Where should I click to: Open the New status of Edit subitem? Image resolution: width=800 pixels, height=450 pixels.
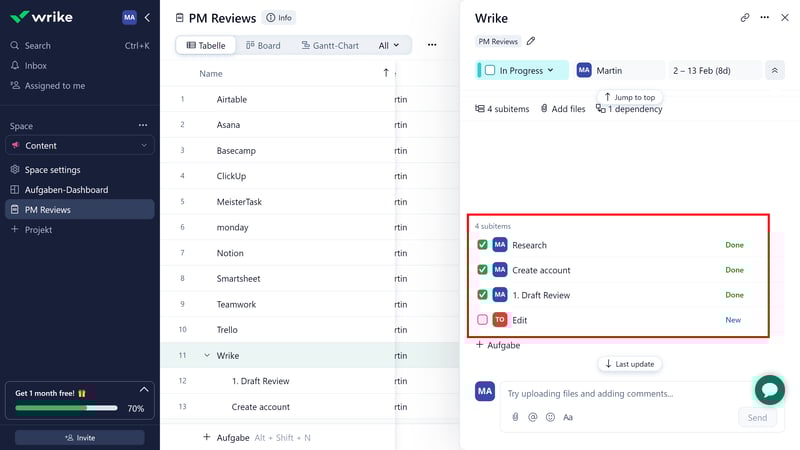[733, 320]
